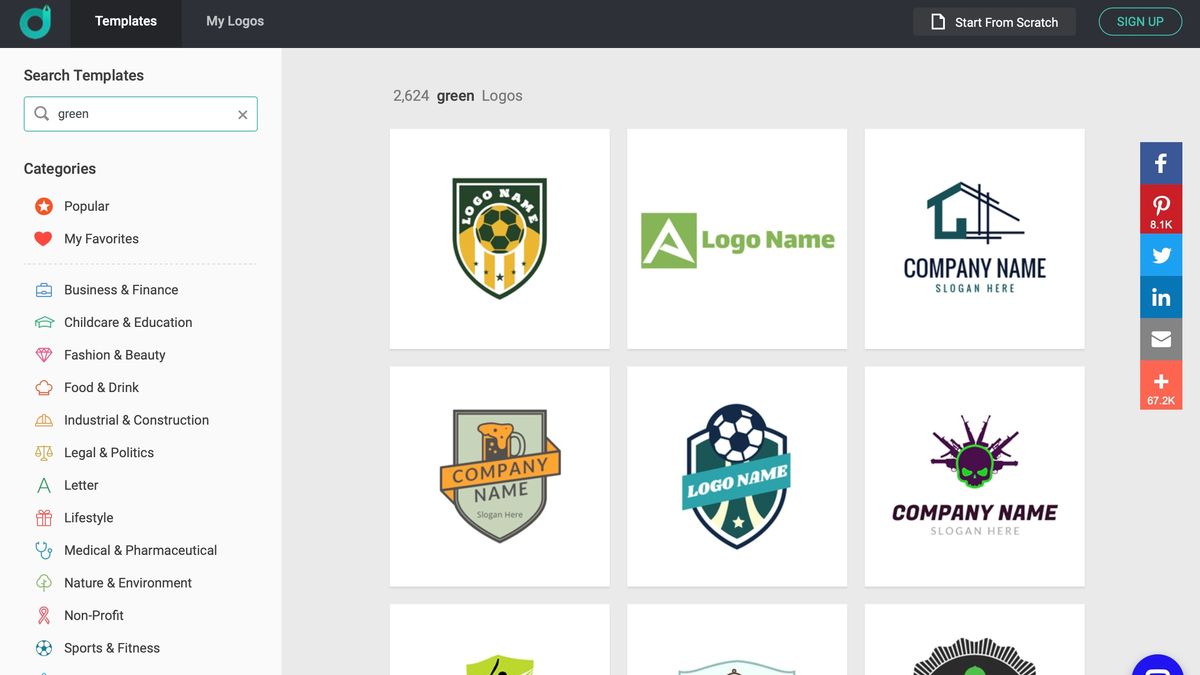The height and width of the screenshot is (675, 1200).
Task: Click the Business & Finance briefcase icon
Action: [44, 290]
